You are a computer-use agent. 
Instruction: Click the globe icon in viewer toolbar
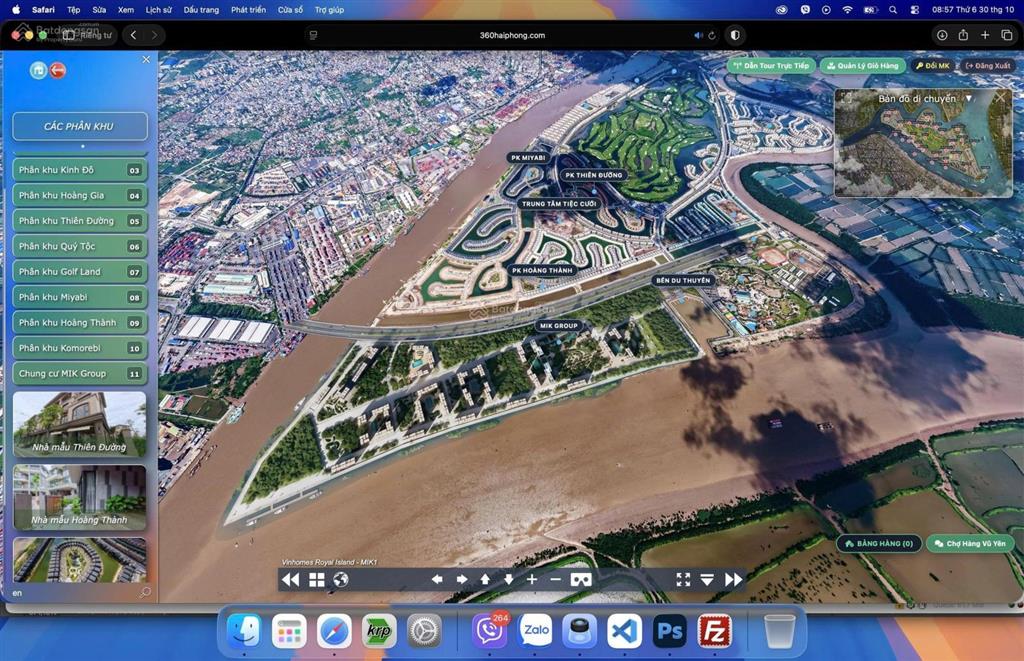(341, 579)
